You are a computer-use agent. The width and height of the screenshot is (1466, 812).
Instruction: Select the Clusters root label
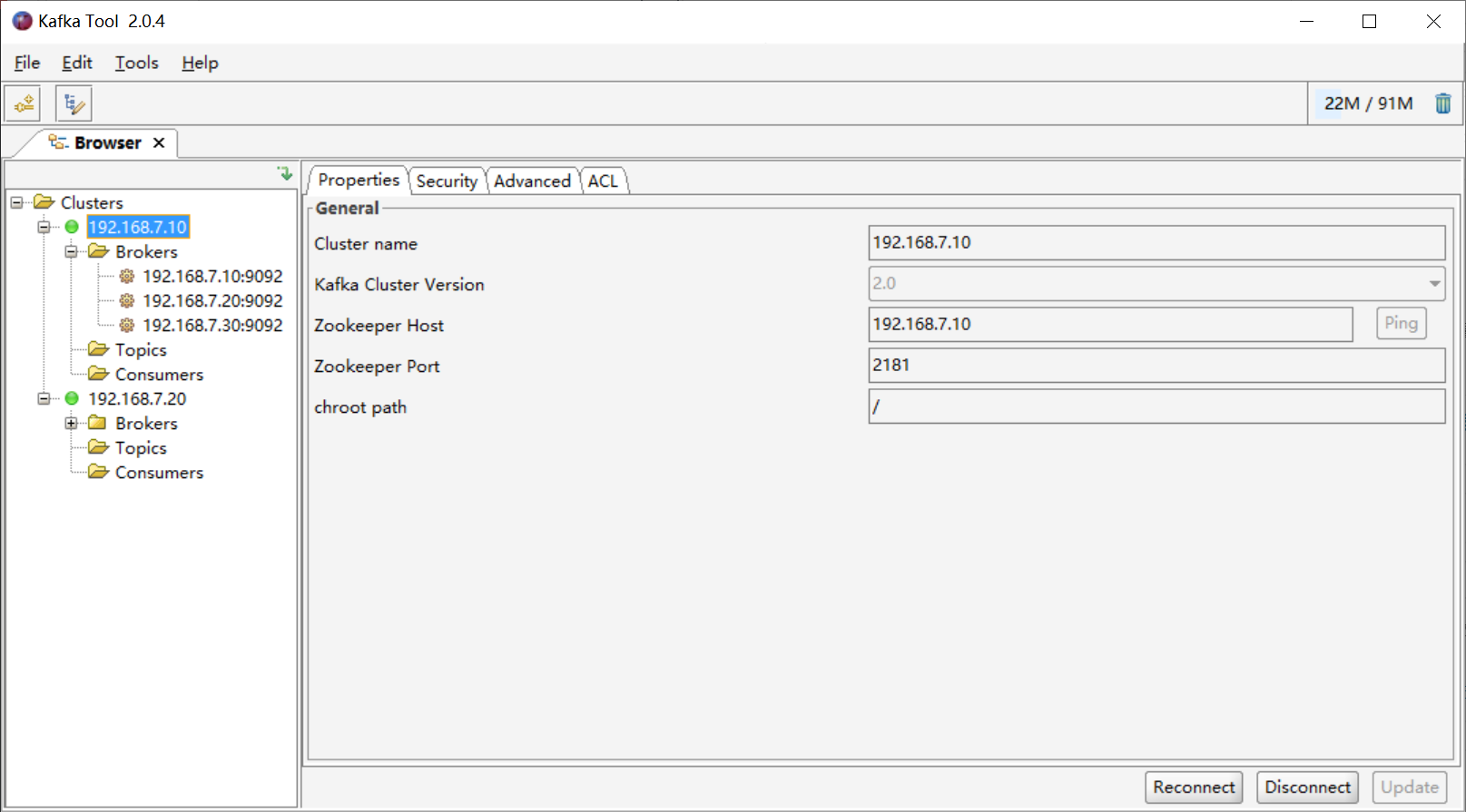pos(92,202)
